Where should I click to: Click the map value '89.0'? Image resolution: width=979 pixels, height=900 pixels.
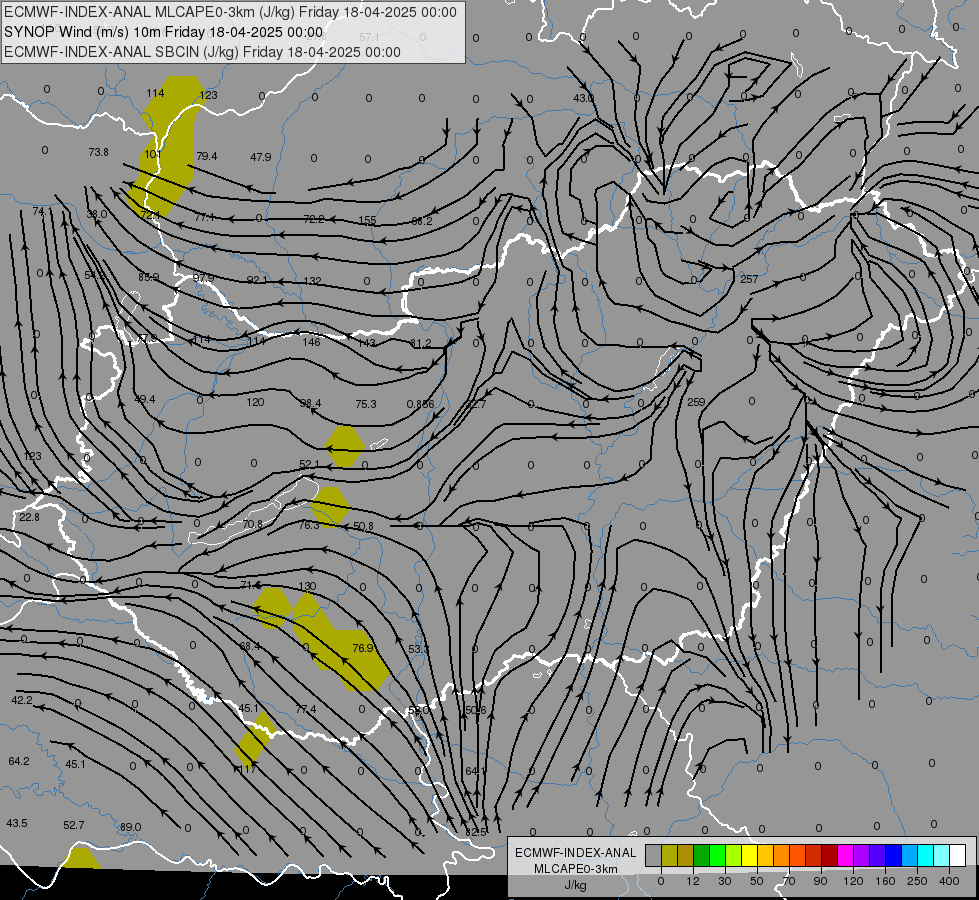[130, 827]
